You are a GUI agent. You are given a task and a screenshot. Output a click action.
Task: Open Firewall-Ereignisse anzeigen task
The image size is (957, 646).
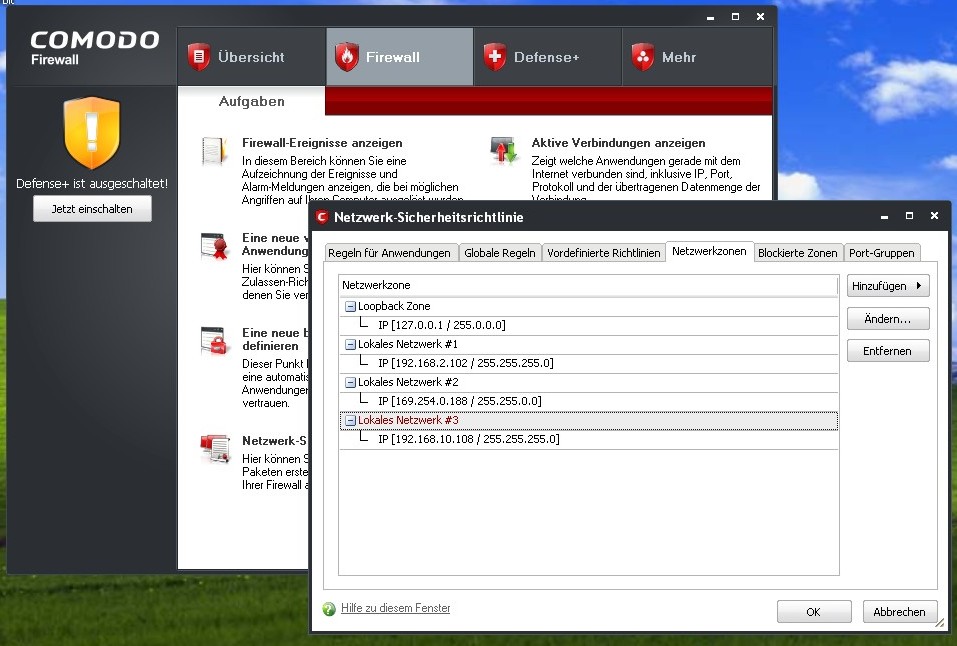322,143
